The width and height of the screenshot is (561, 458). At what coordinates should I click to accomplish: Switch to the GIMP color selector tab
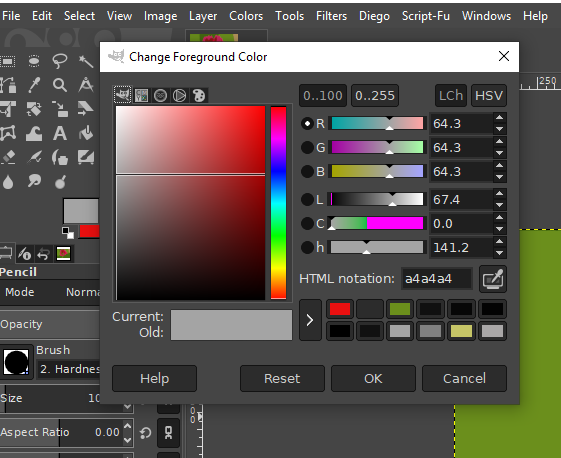[123, 95]
